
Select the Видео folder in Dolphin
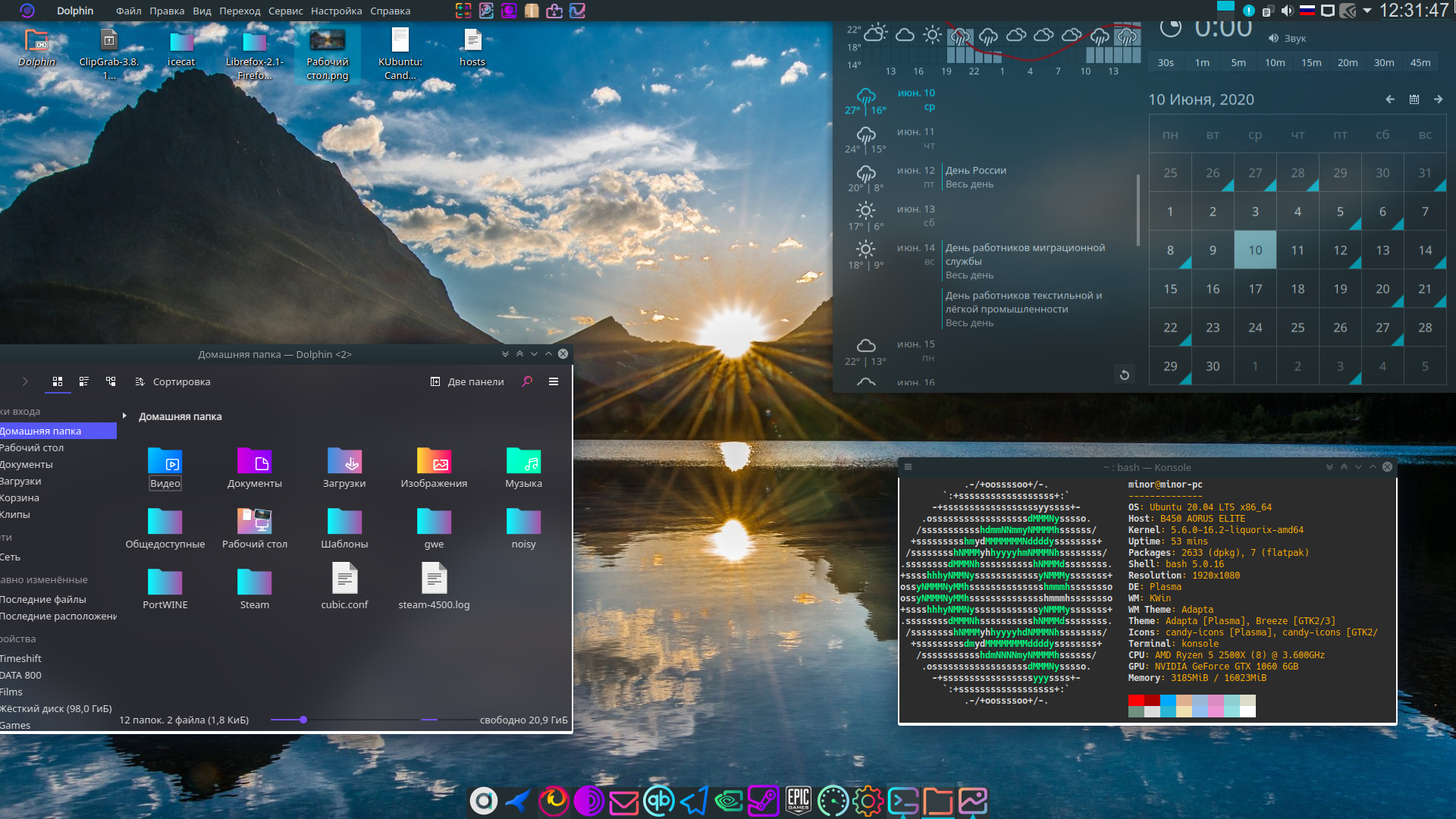(165, 468)
